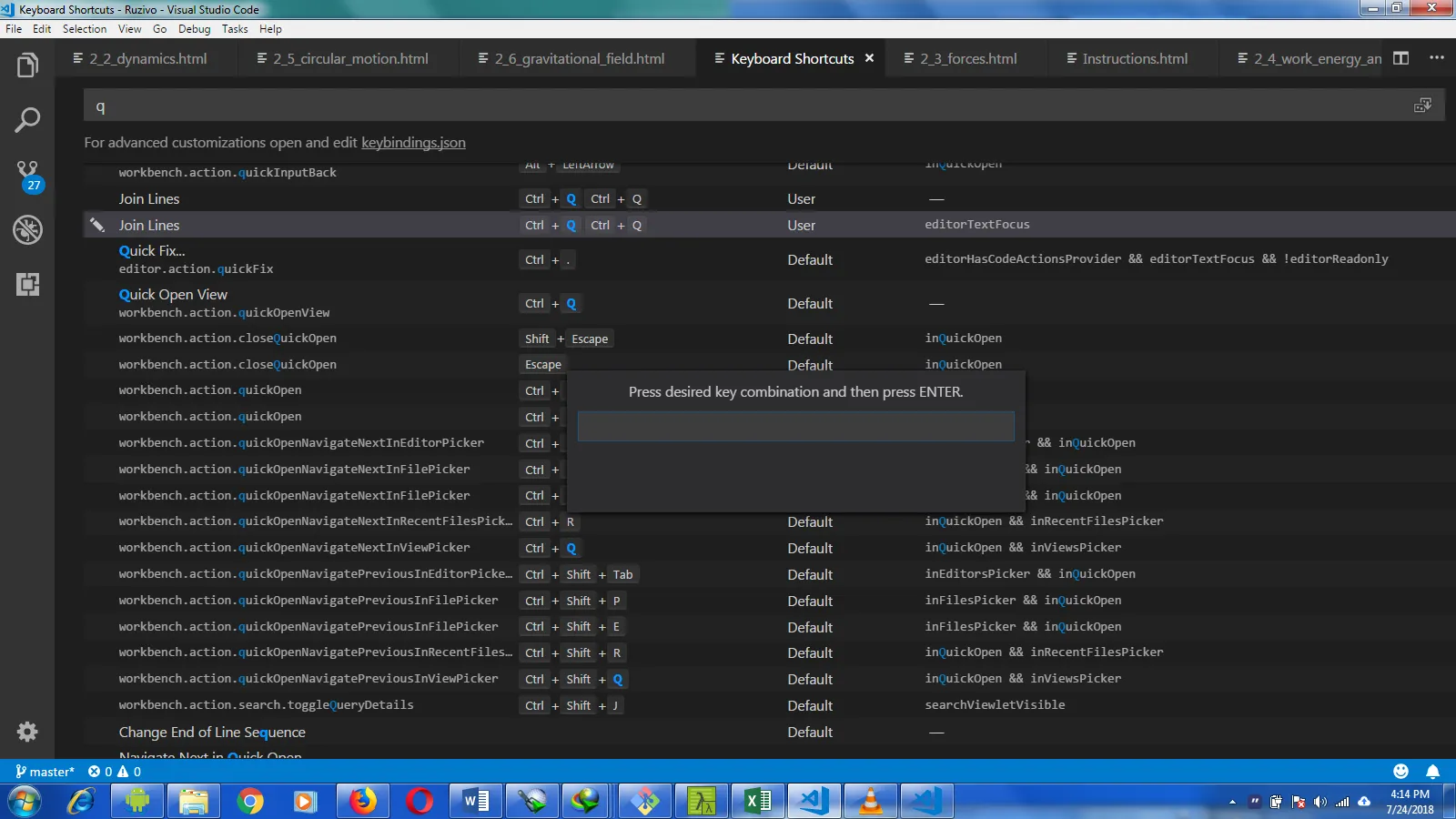Viewport: 1456px width, 819px height.
Task: Toggle record keys icon in the search box
Action: (1422, 106)
